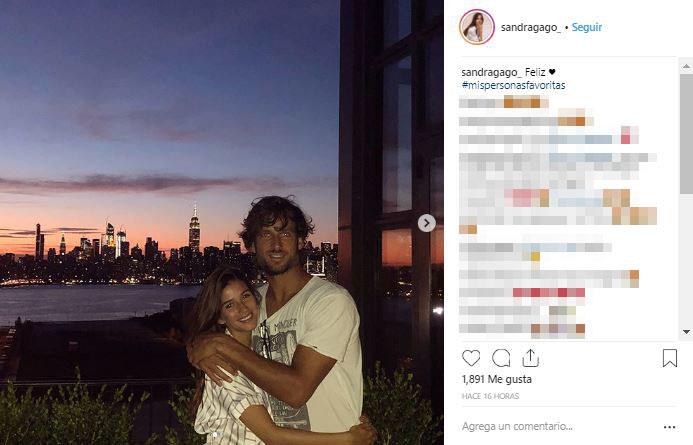Click the heart emoji in the caption
This screenshot has width=693, height=445.
552,72
